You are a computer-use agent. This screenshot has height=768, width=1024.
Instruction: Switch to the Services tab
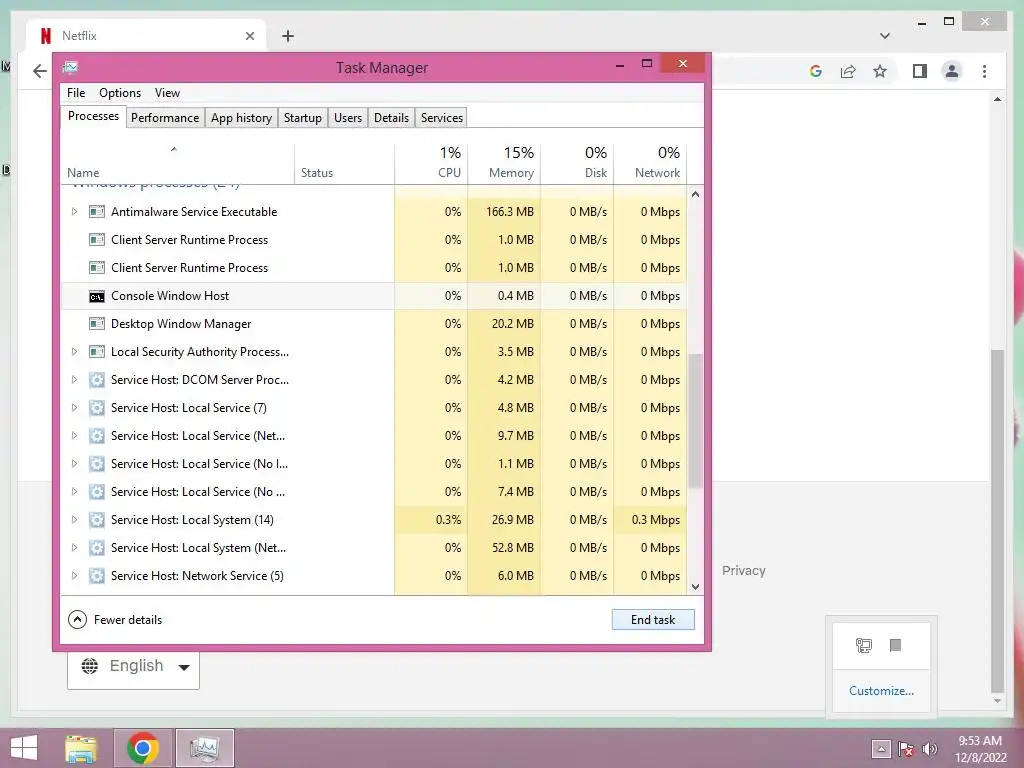point(441,118)
